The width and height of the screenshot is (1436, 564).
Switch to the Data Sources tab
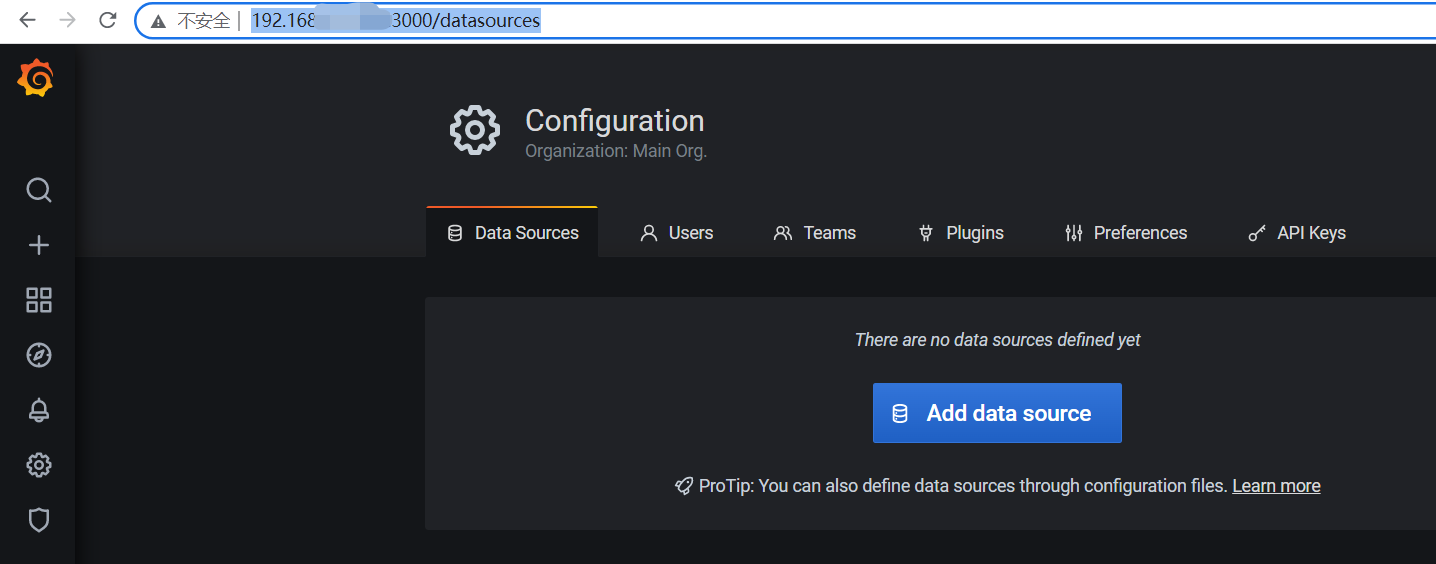click(512, 233)
